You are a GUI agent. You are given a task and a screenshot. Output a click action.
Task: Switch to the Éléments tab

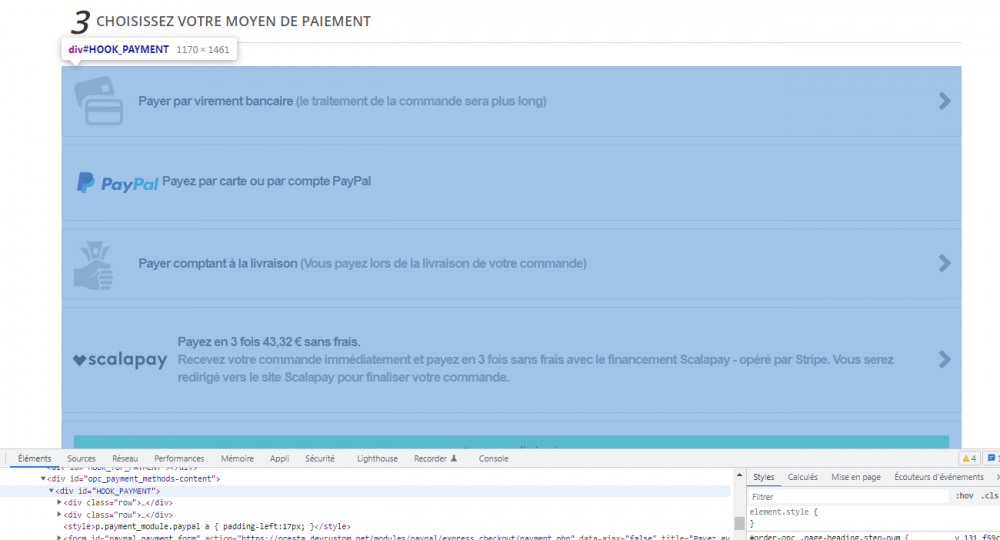click(34, 458)
